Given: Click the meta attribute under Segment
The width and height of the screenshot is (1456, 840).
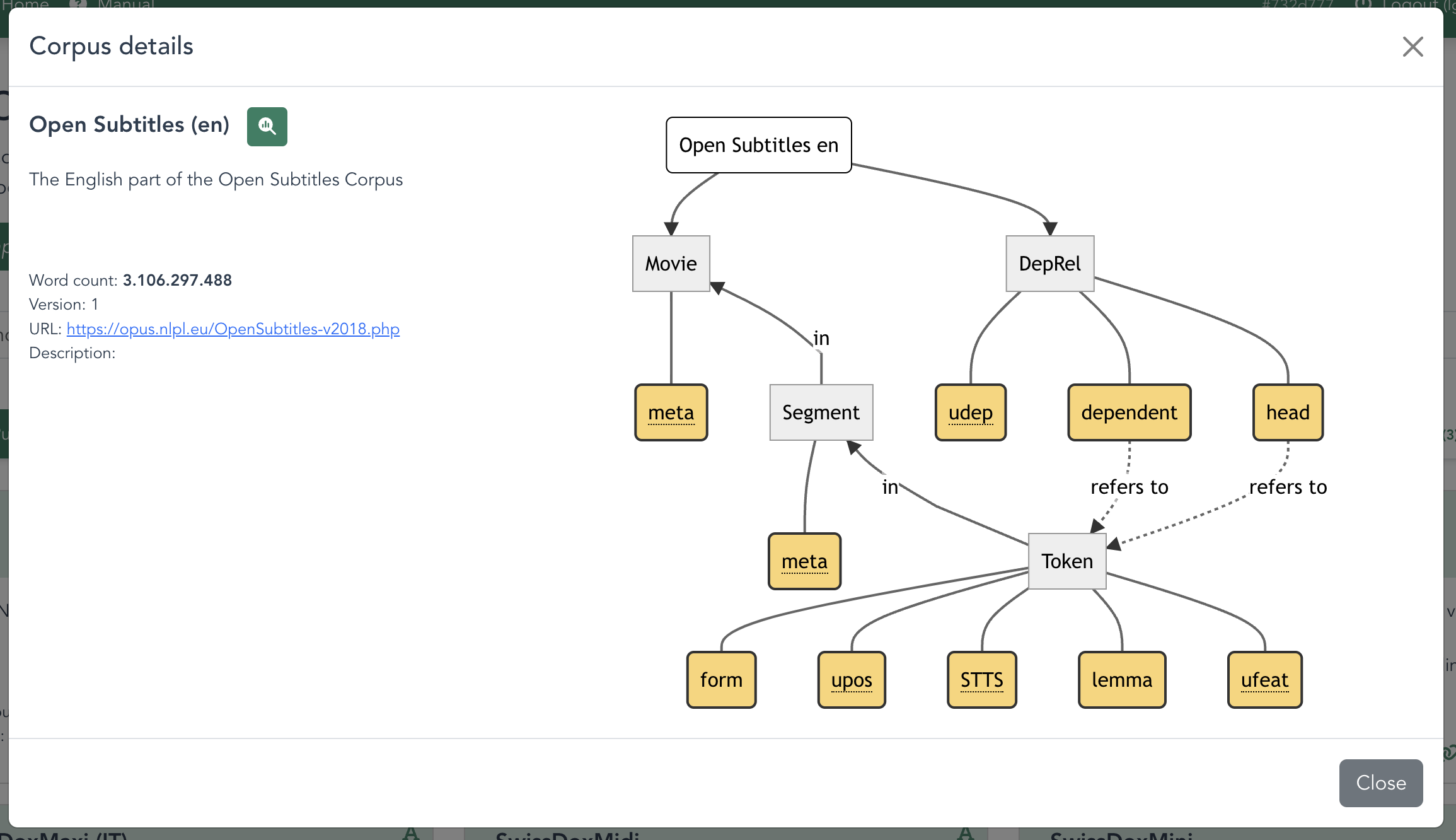Looking at the screenshot, I should coord(804,561).
